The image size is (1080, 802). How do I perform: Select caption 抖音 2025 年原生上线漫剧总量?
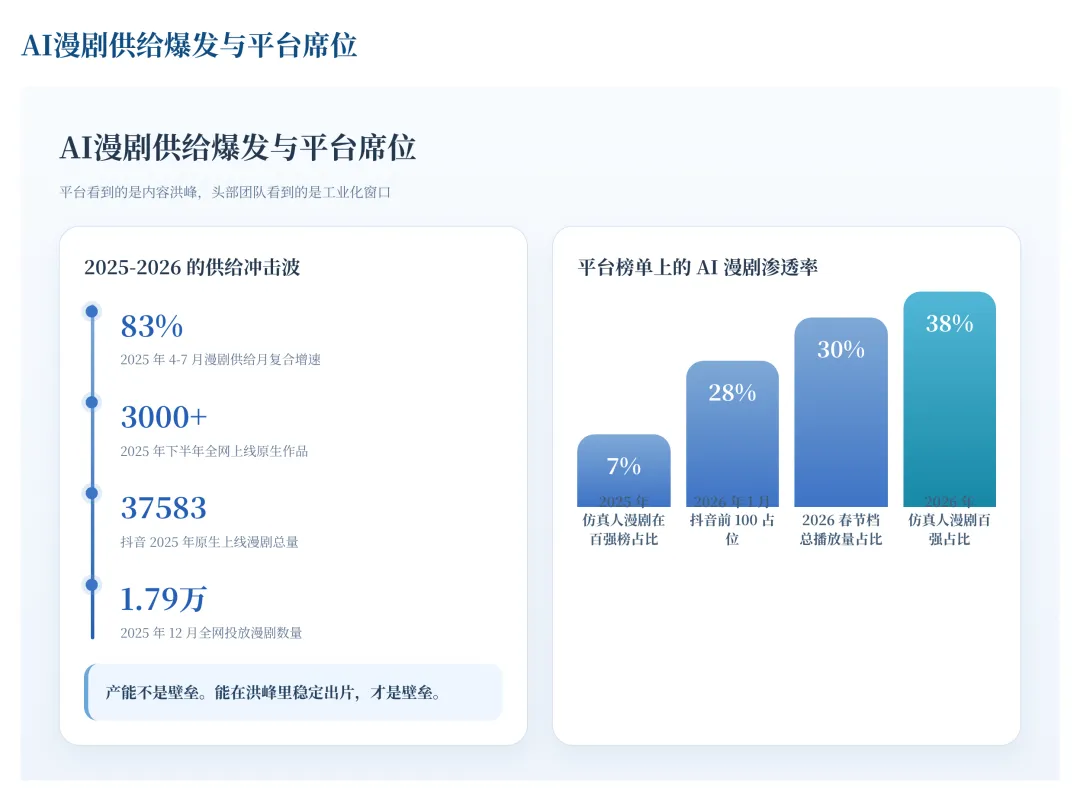point(209,542)
